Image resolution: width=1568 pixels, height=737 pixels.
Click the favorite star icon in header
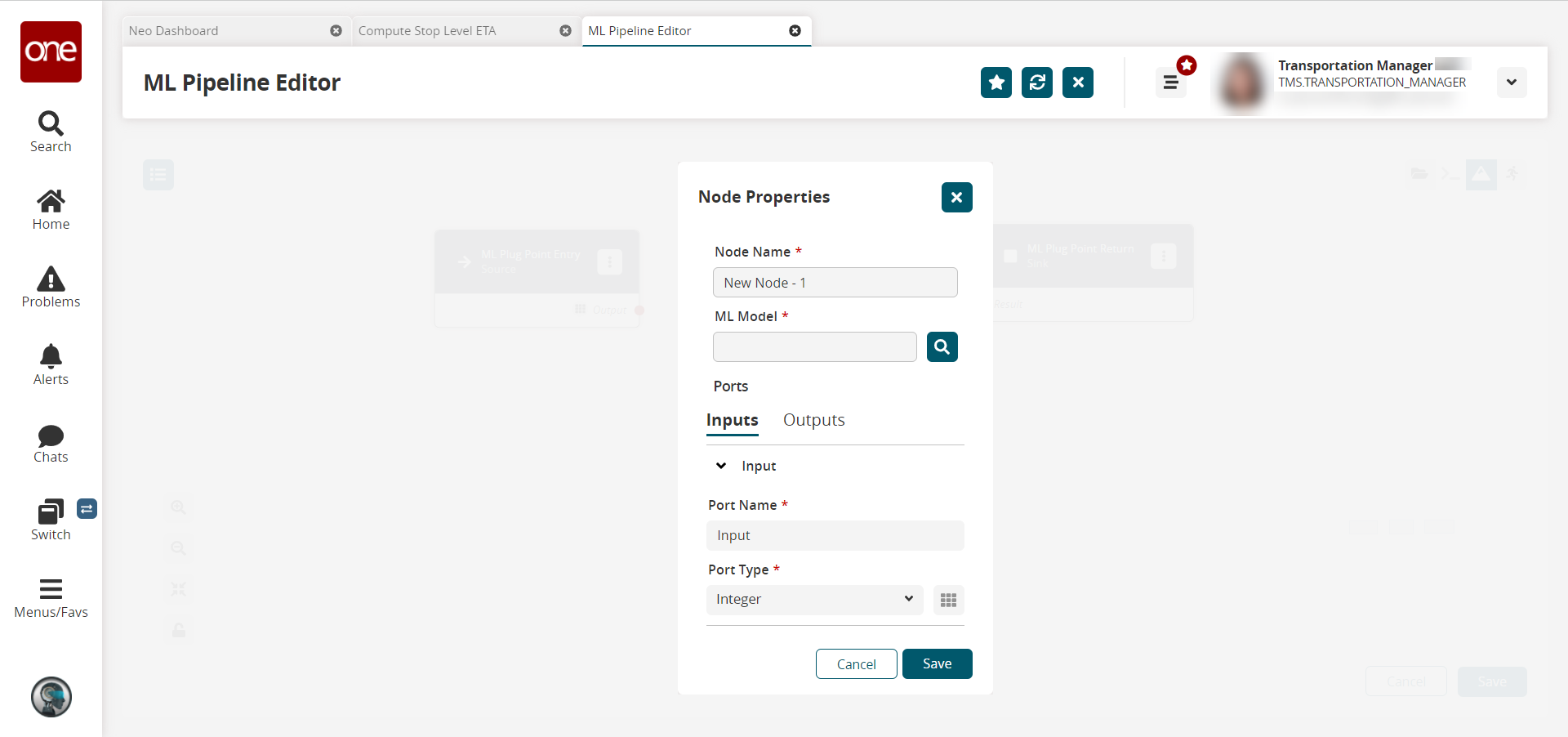pyautogui.click(x=996, y=83)
